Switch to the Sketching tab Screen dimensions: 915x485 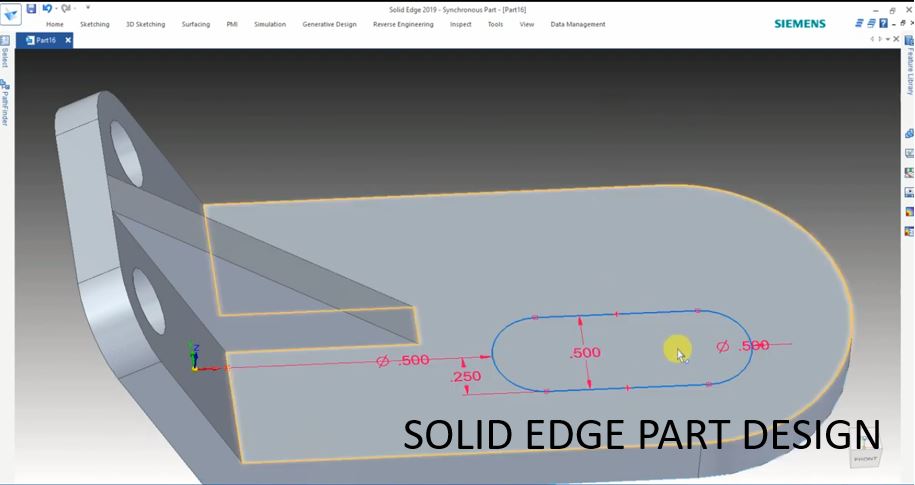tap(95, 25)
